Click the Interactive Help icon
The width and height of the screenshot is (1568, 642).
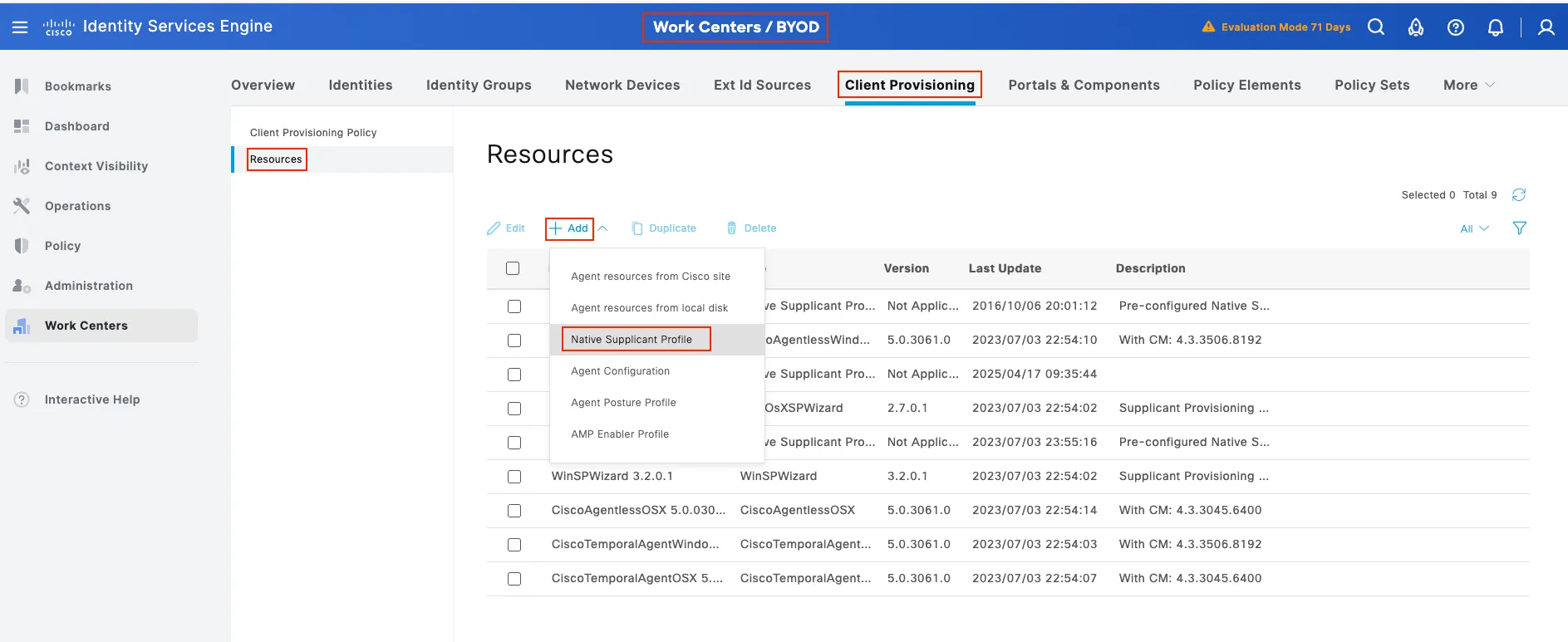coord(22,399)
